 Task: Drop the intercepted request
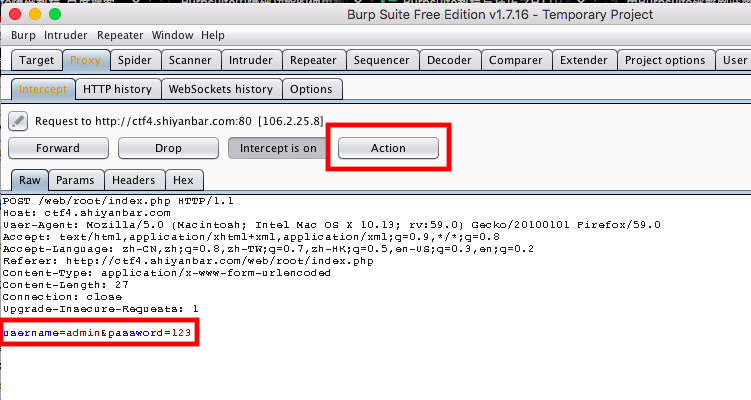168,148
